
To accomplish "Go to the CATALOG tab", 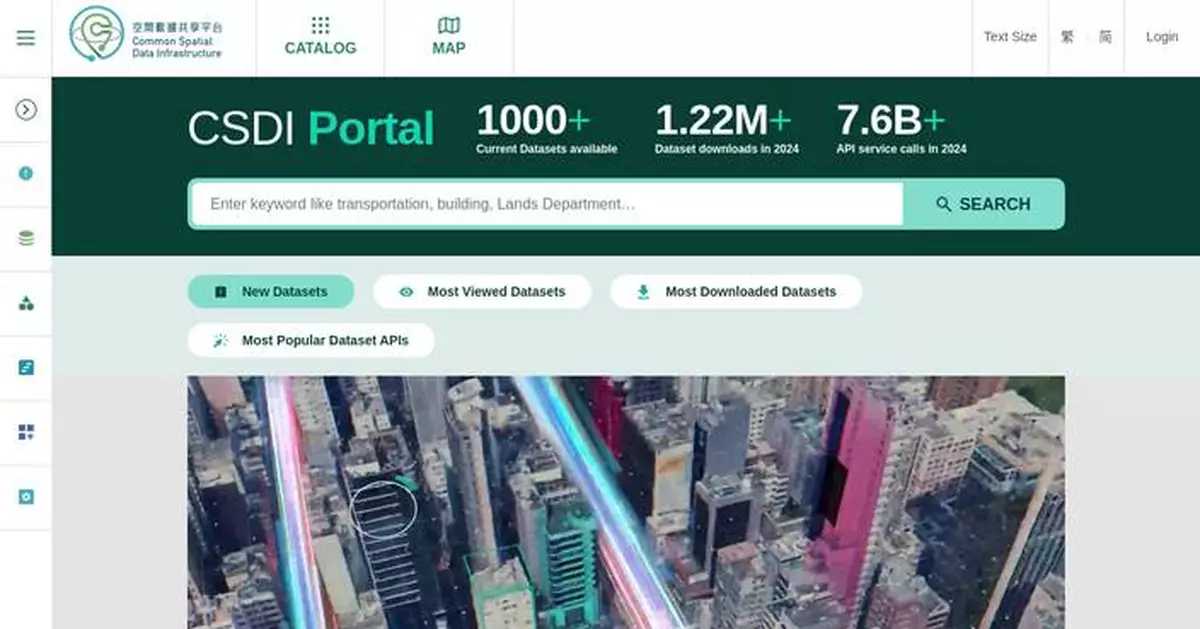I will coord(320,37).
